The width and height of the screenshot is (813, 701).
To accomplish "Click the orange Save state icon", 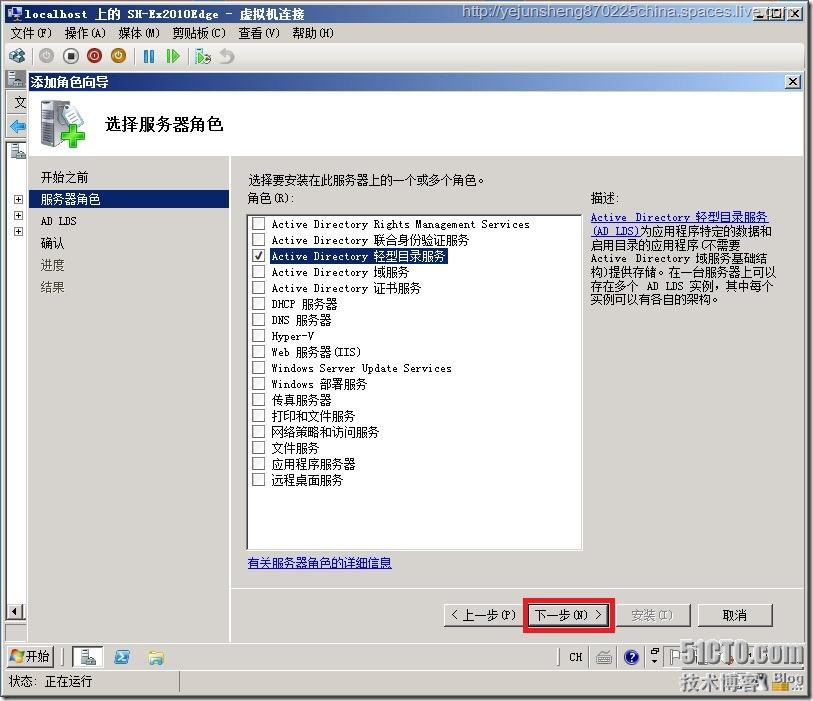I will [118, 56].
